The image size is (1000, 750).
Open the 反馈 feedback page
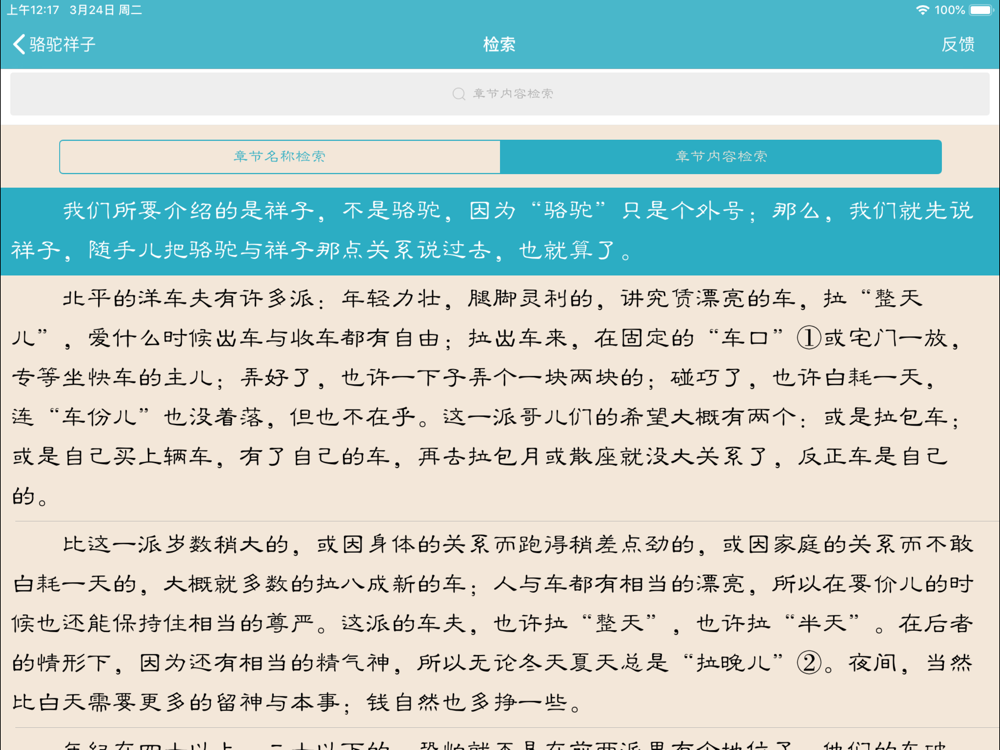click(958, 44)
